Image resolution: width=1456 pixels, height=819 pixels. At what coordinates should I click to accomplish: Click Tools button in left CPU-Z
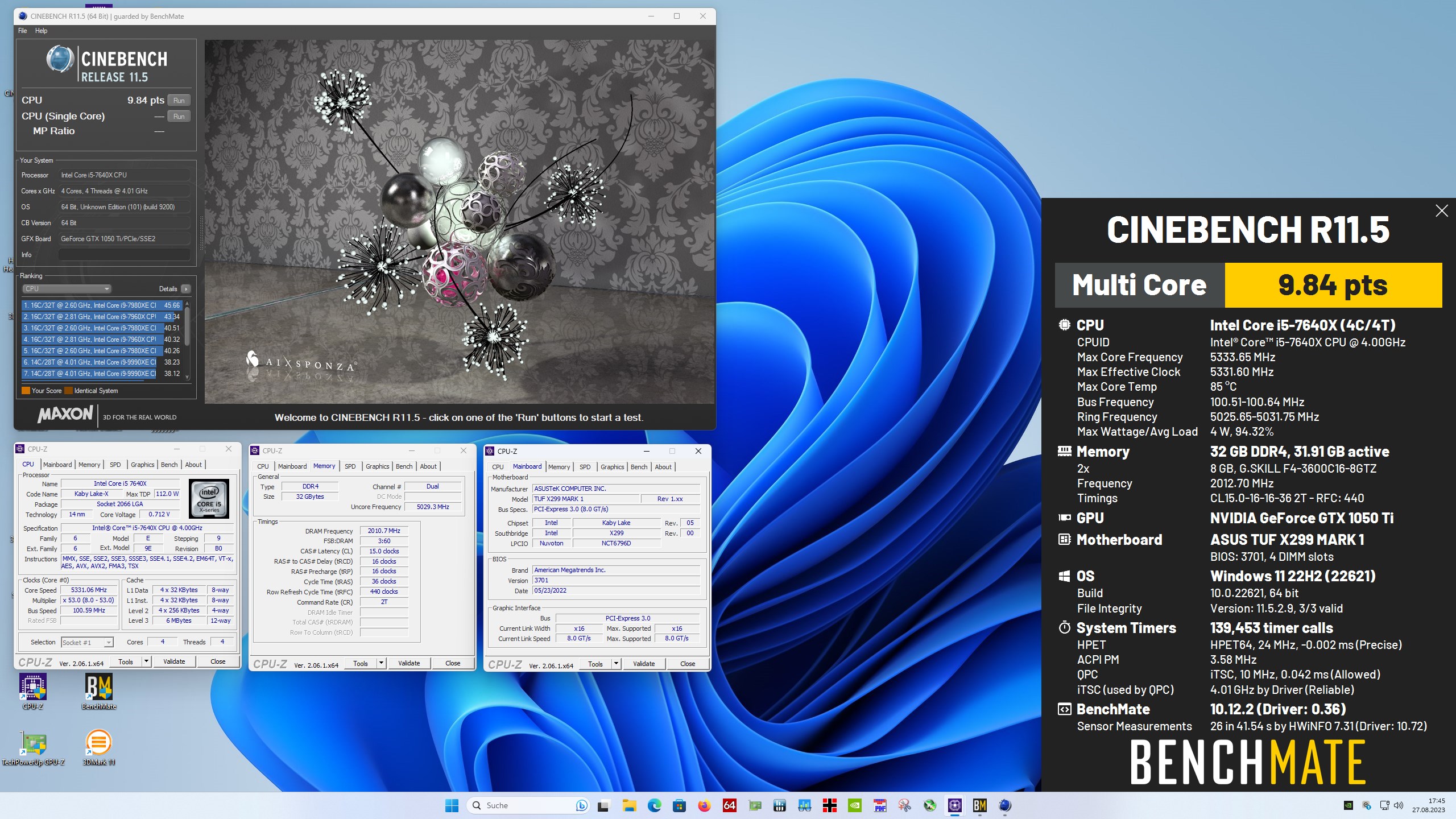[126, 662]
